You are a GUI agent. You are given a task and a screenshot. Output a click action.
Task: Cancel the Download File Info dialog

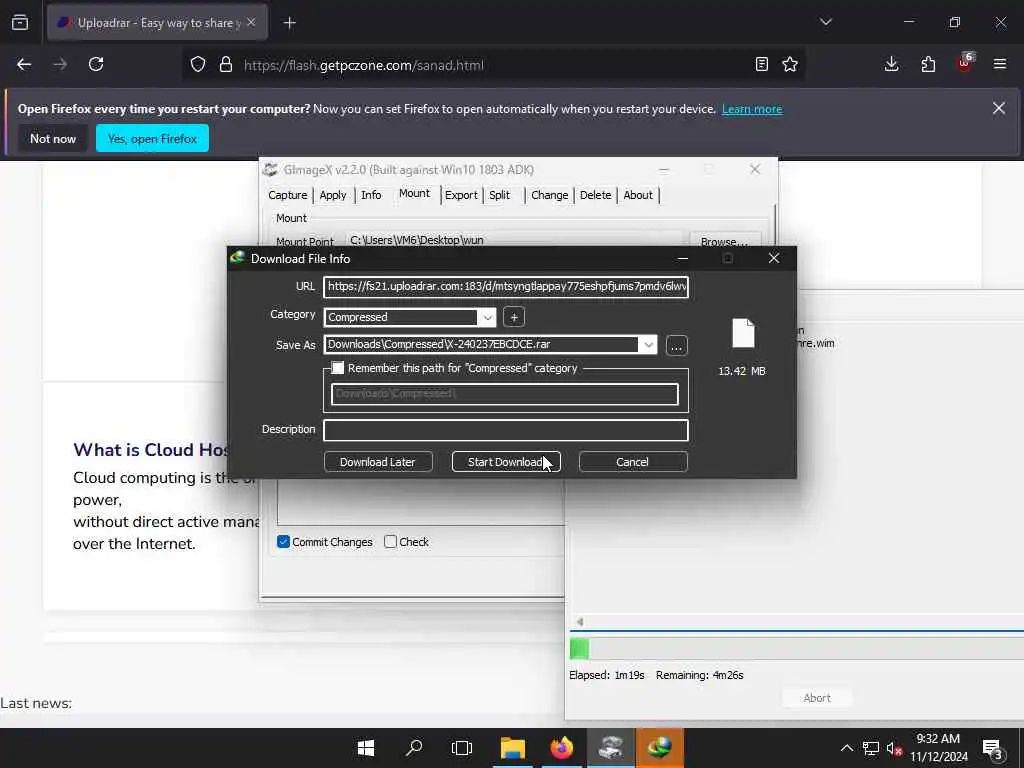(x=632, y=462)
